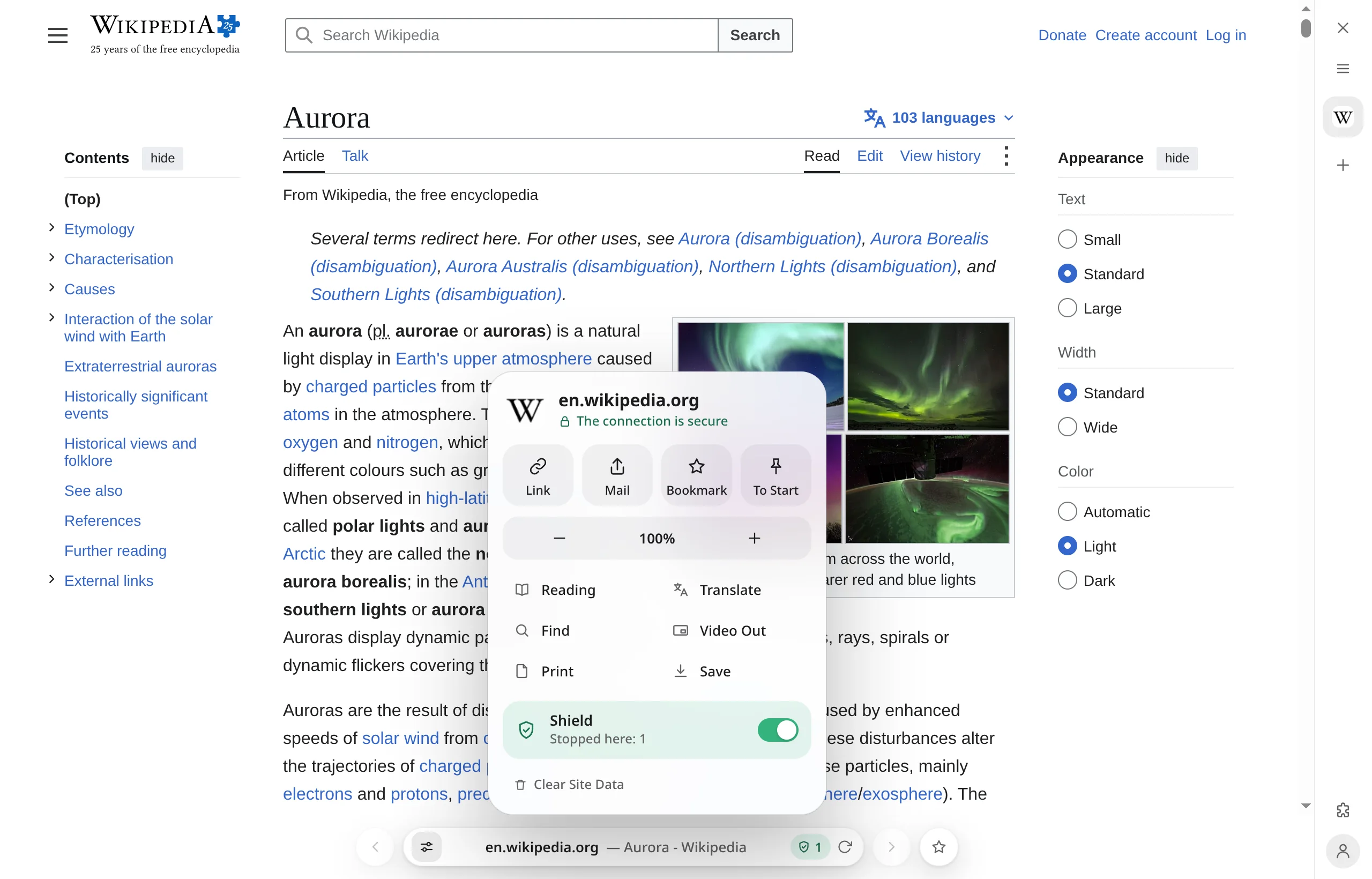
Task: Open the article tools three-dot menu
Action: point(1006,156)
